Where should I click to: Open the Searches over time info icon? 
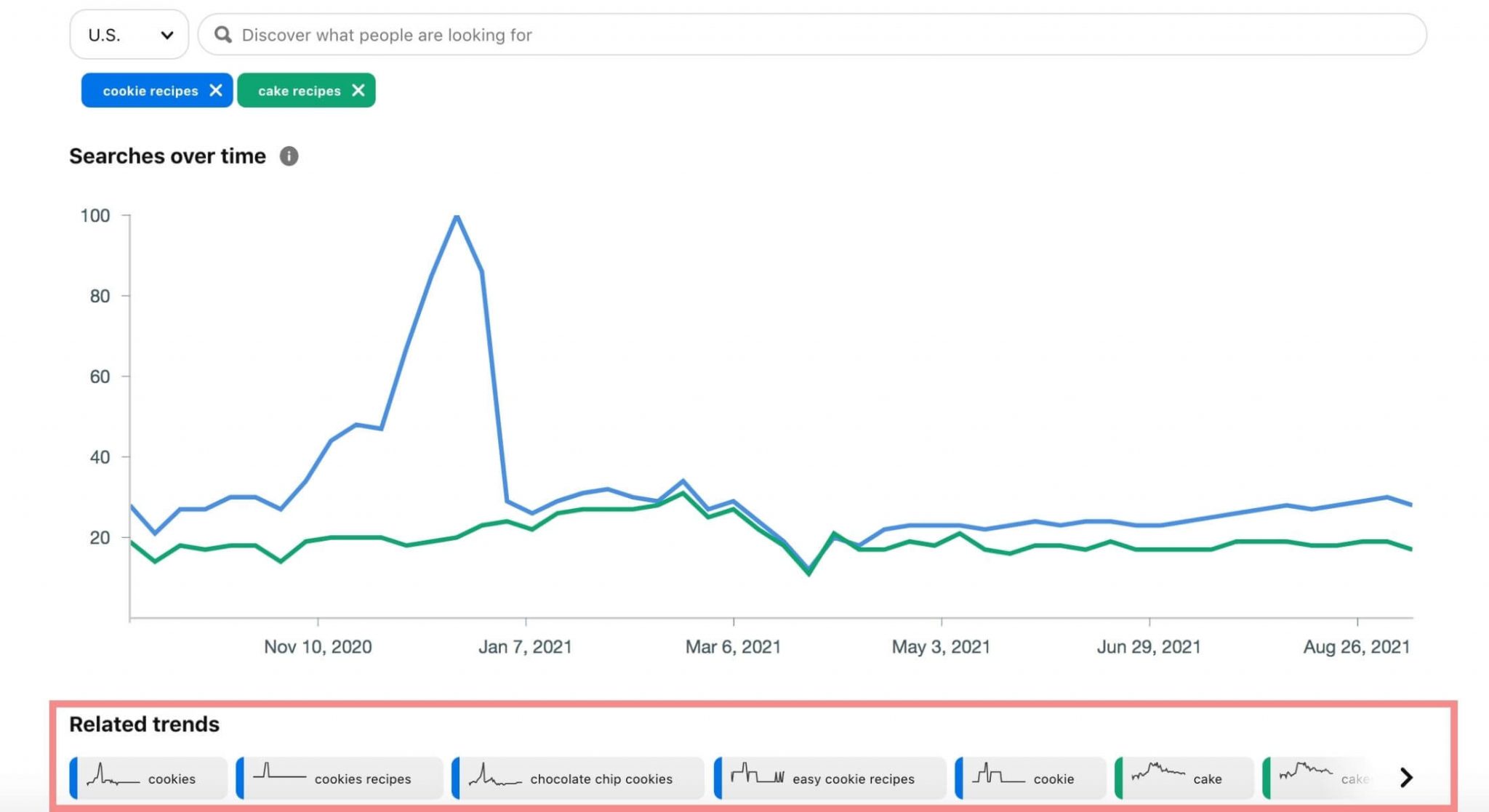[288, 156]
